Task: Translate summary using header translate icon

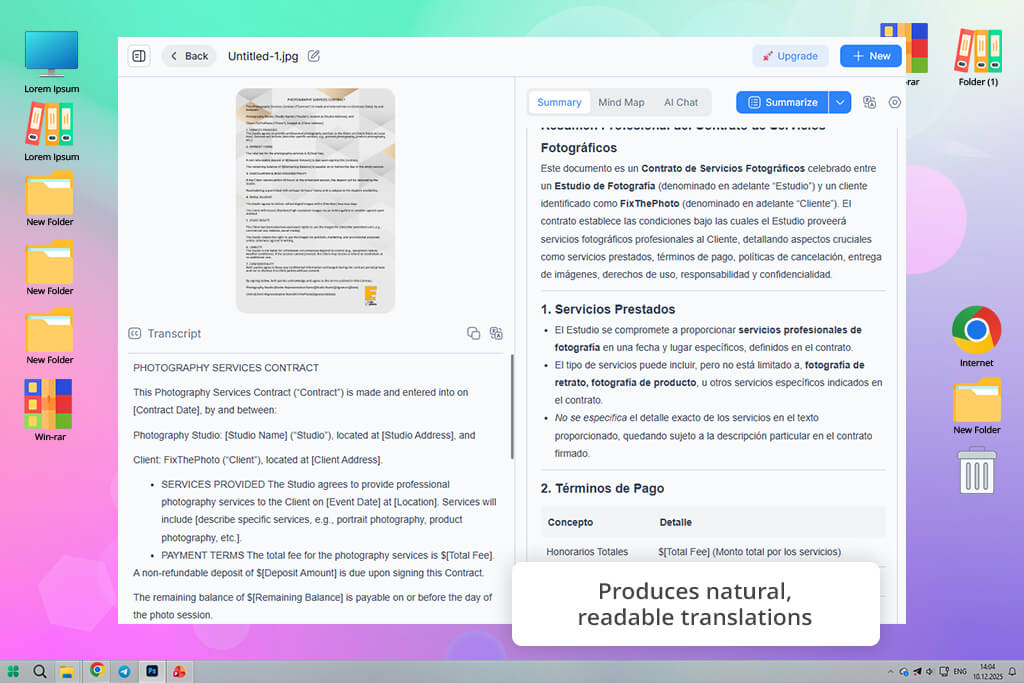Action: (869, 103)
